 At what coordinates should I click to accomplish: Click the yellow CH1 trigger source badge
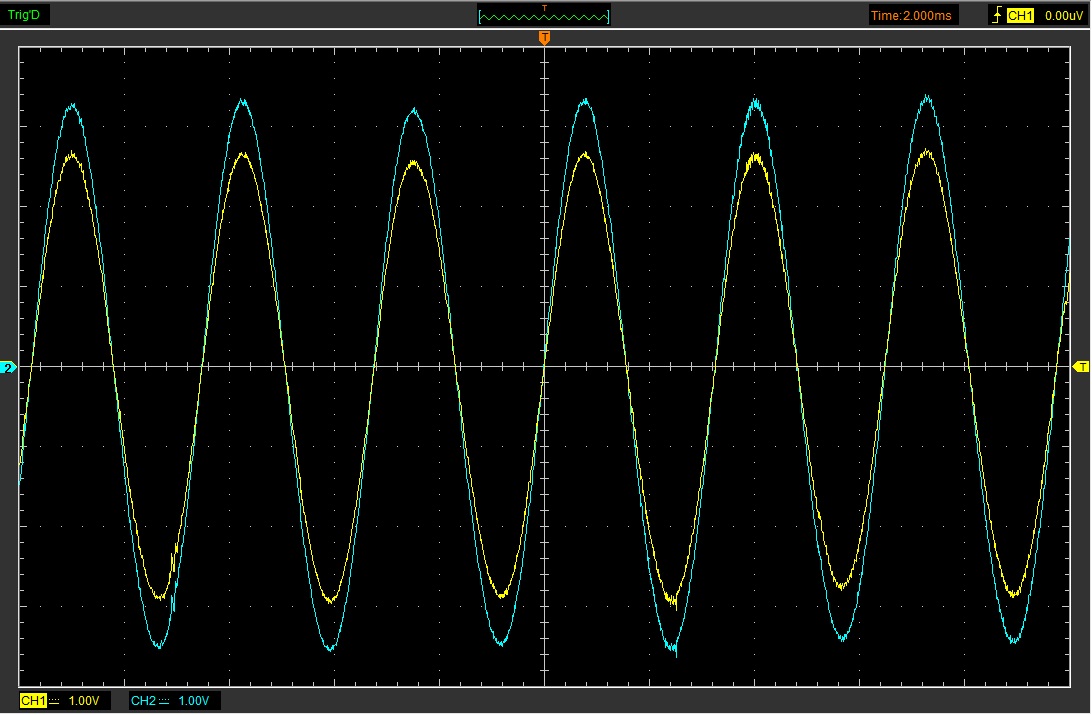pos(1019,15)
